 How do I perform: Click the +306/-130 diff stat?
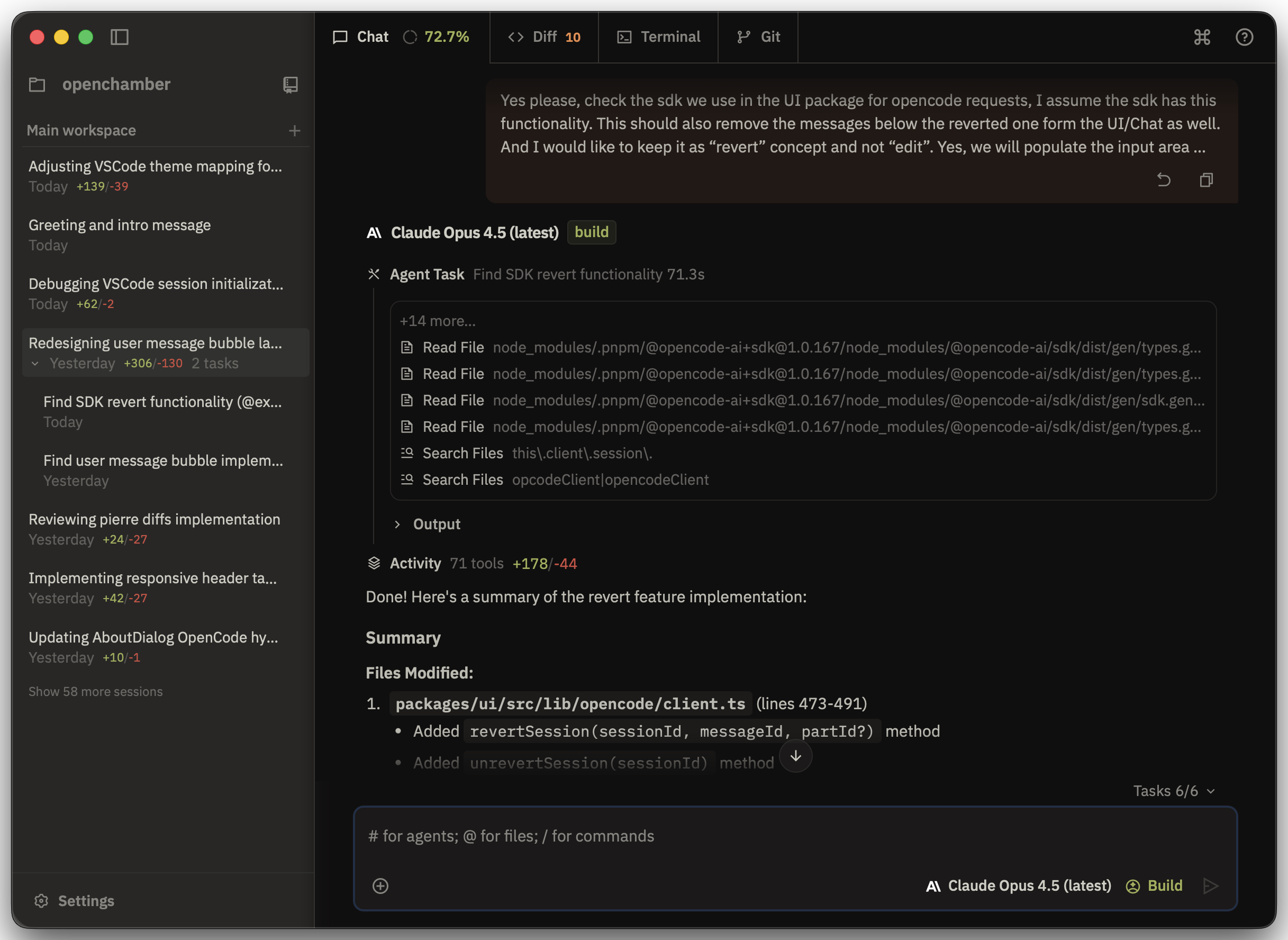click(x=153, y=364)
